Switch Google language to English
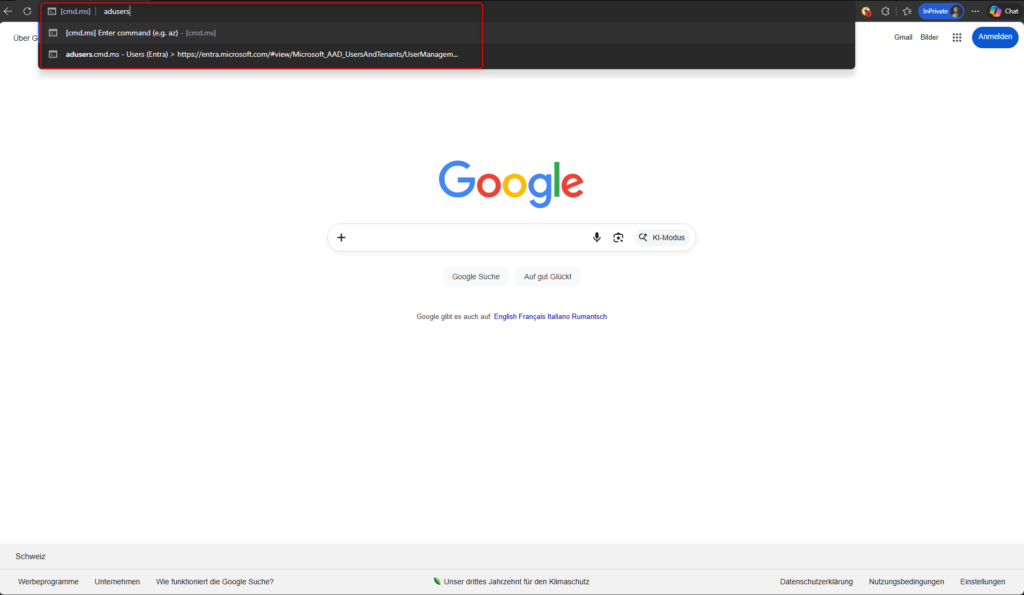The width and height of the screenshot is (1024, 595). tap(505, 316)
